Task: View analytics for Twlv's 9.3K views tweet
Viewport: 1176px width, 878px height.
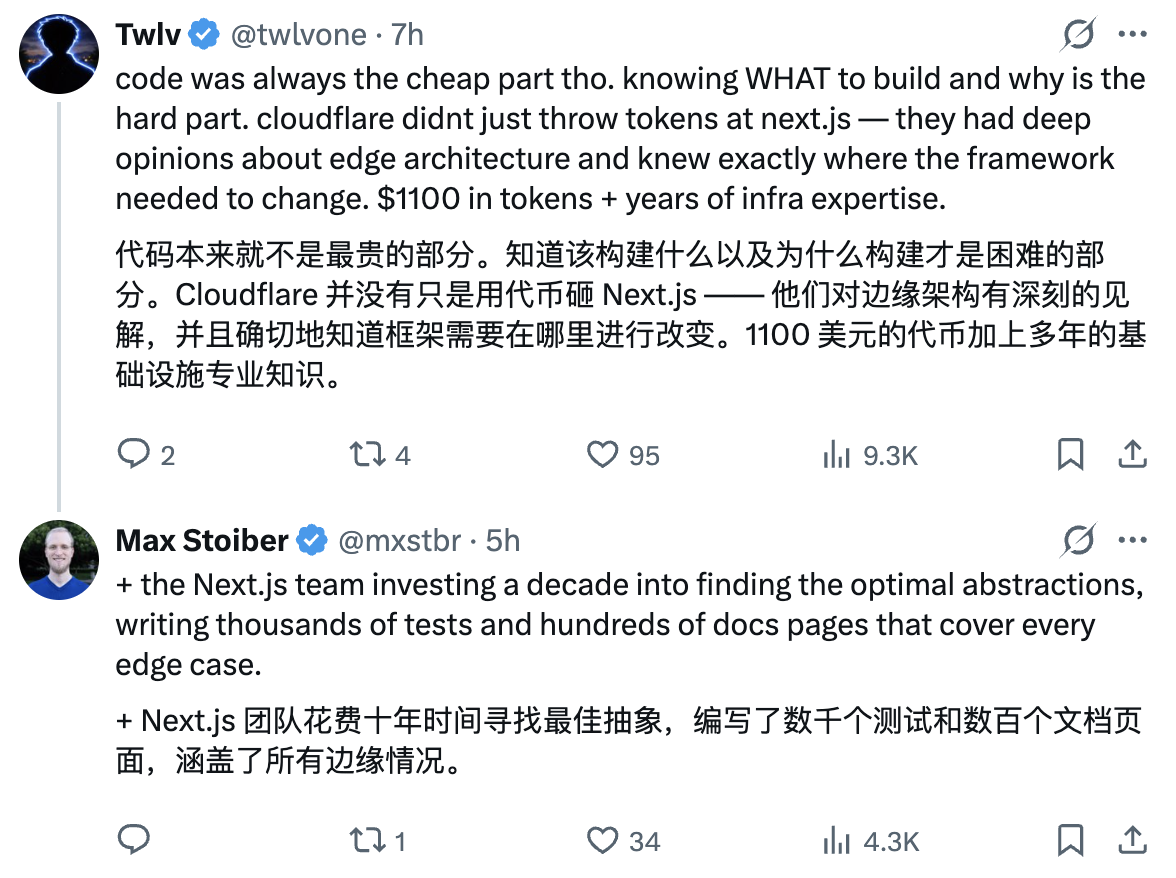Action: click(835, 455)
